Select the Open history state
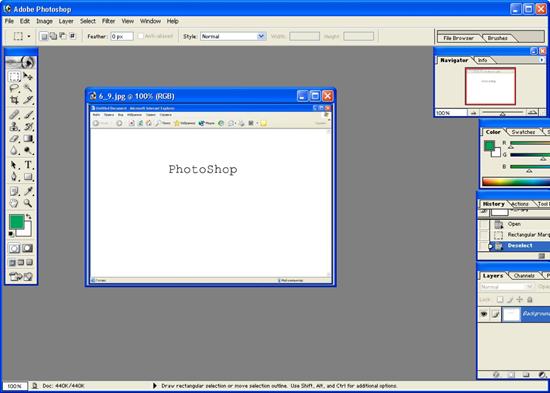 pos(519,224)
